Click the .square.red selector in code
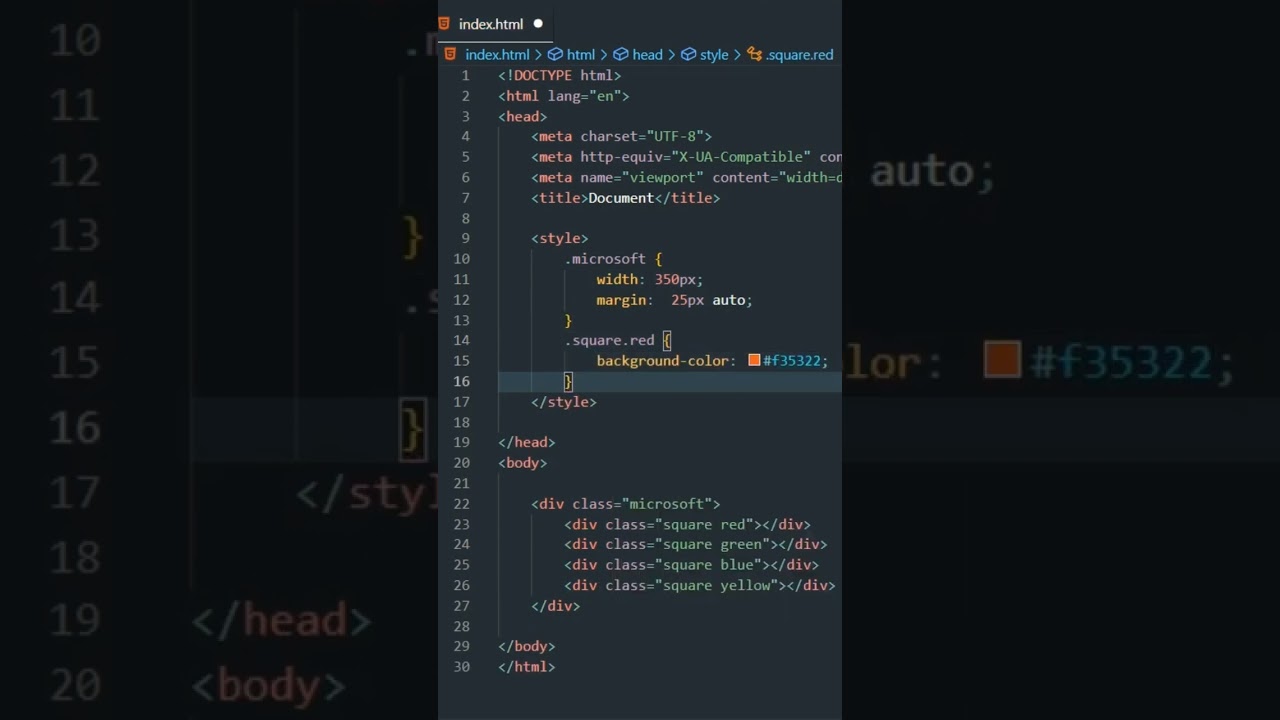Screen dimensions: 1280x720 coord(609,340)
